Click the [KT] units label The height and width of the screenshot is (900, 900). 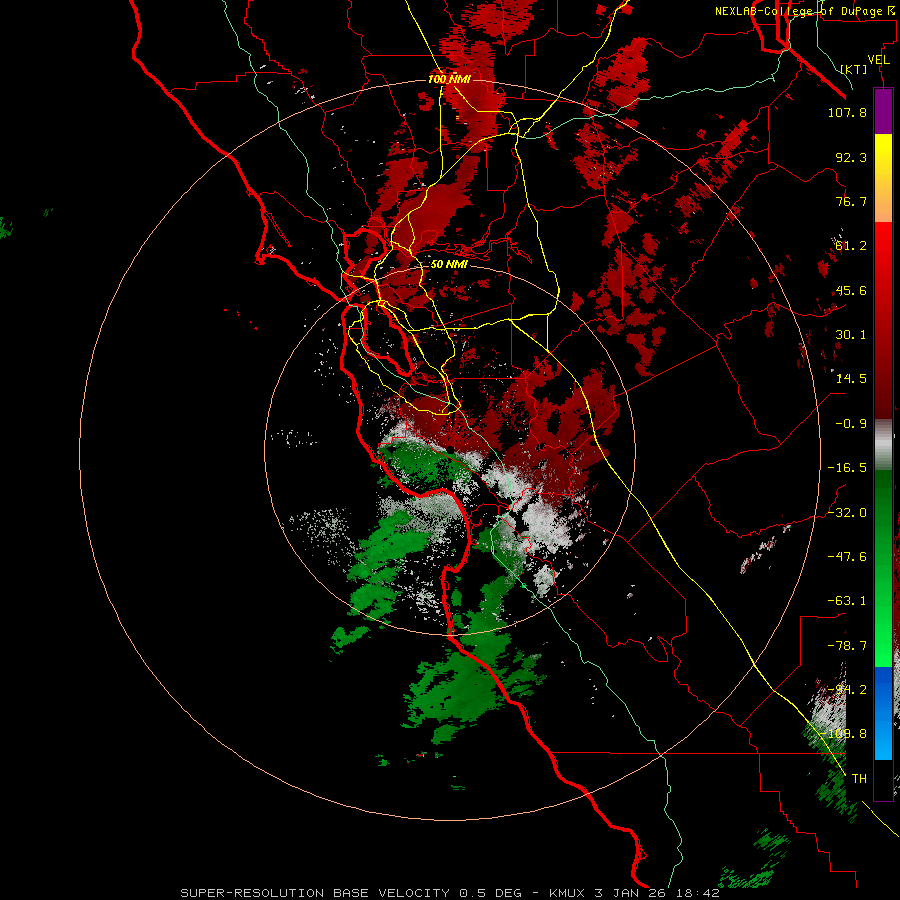click(854, 69)
